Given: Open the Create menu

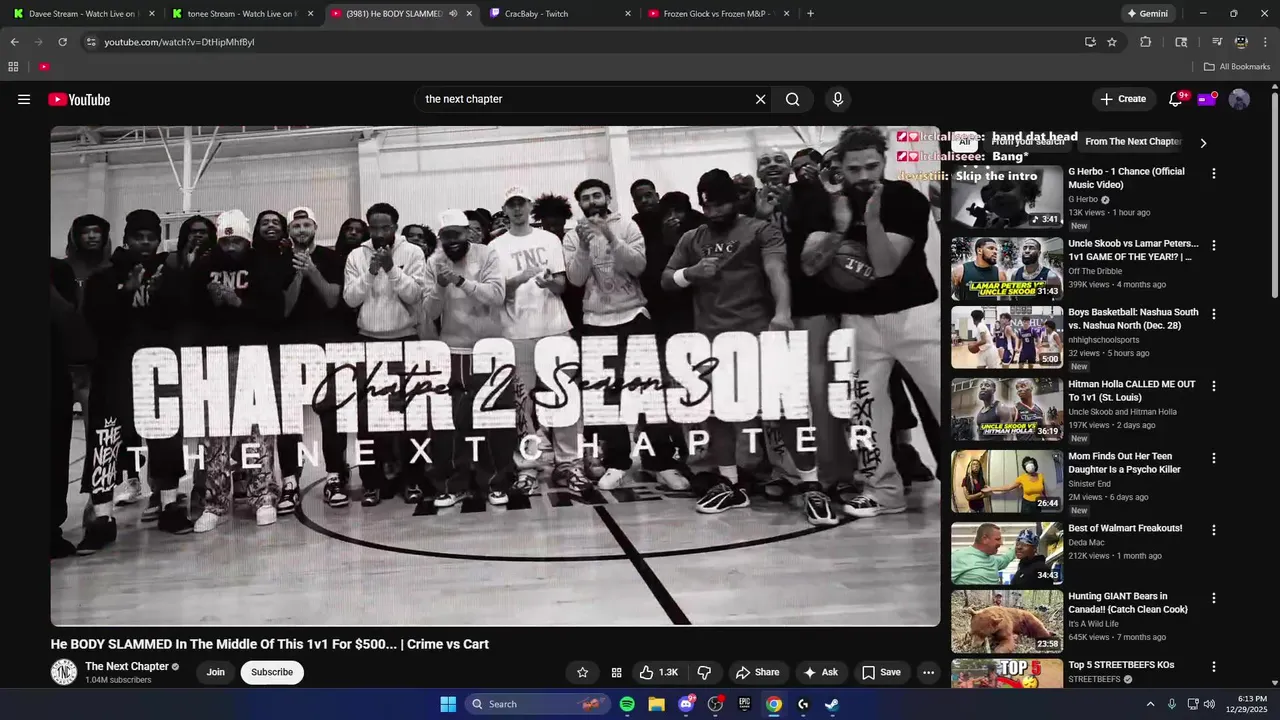Looking at the screenshot, I should 1123,99.
